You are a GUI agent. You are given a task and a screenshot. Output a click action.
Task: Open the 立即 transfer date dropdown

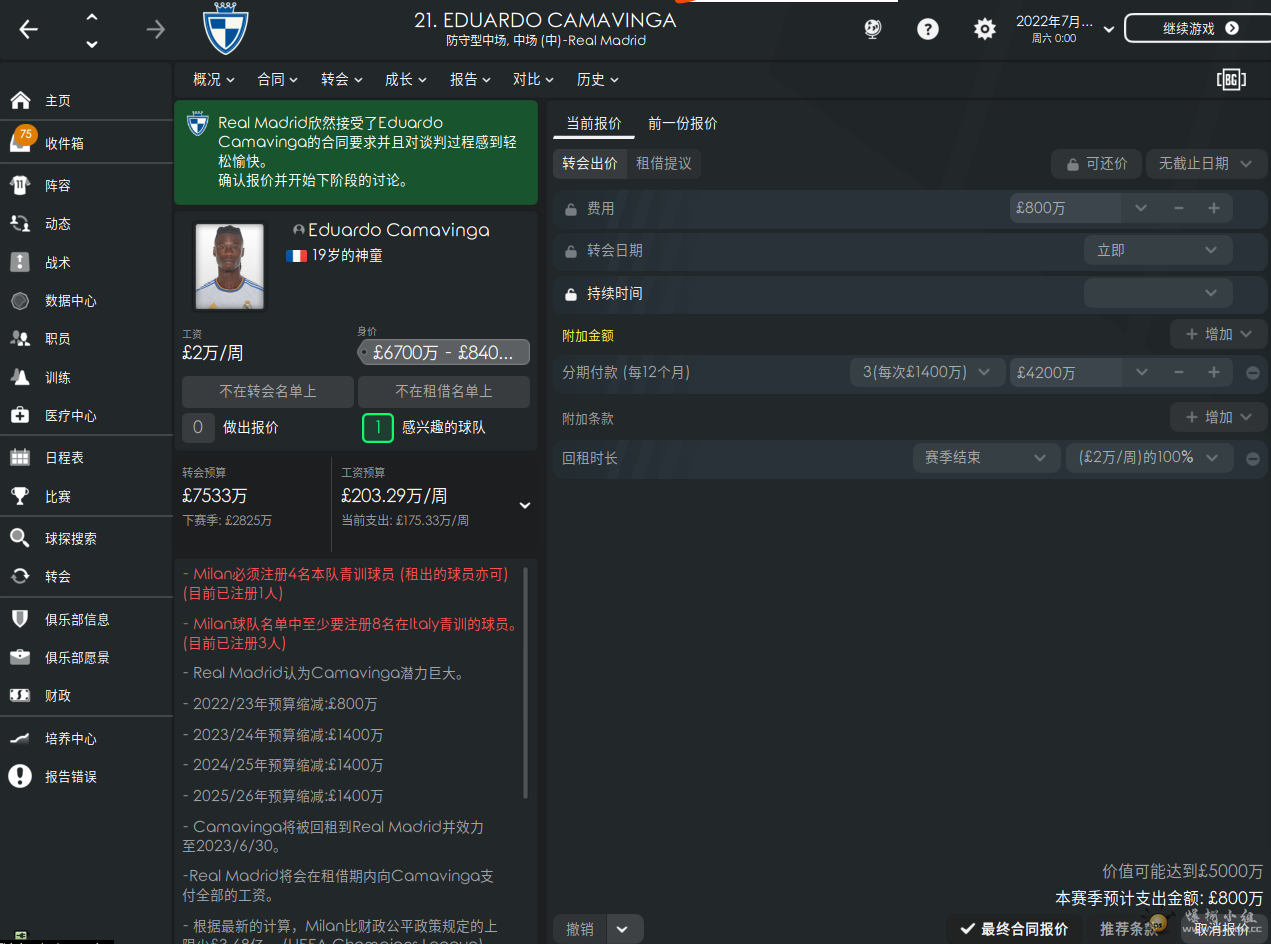[x=1158, y=250]
